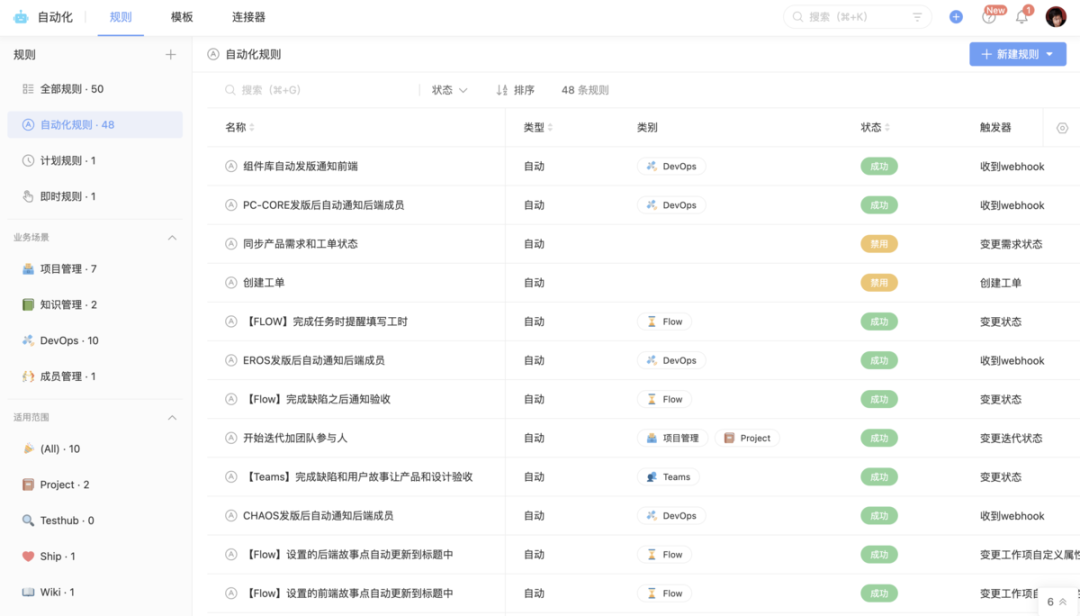1080x616 pixels.
Task: Click the blue plus create icon
Action: 956,17
